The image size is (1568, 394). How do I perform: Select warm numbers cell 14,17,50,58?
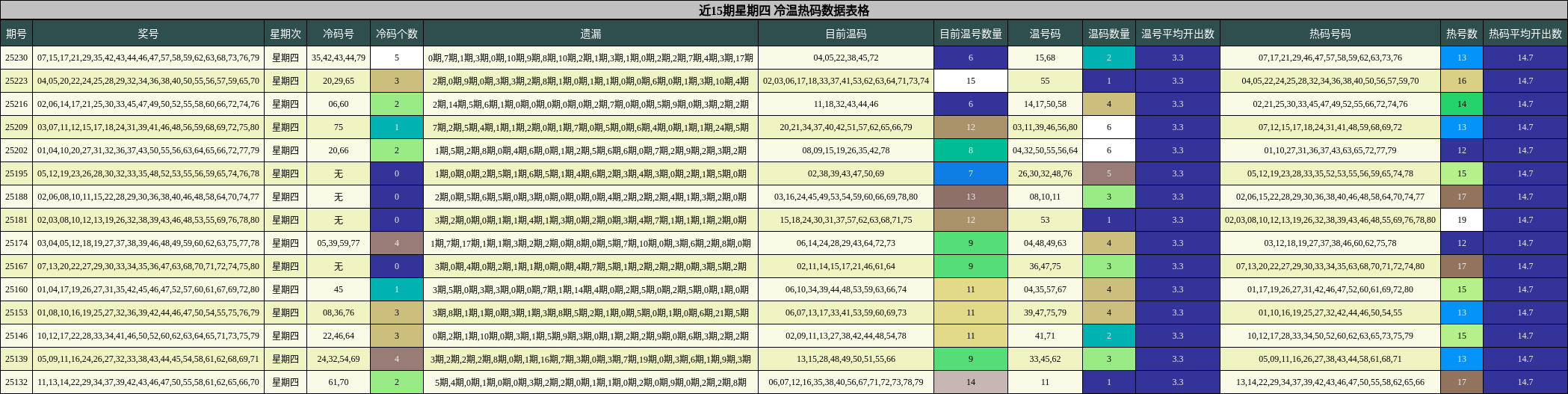pyautogui.click(x=1045, y=104)
